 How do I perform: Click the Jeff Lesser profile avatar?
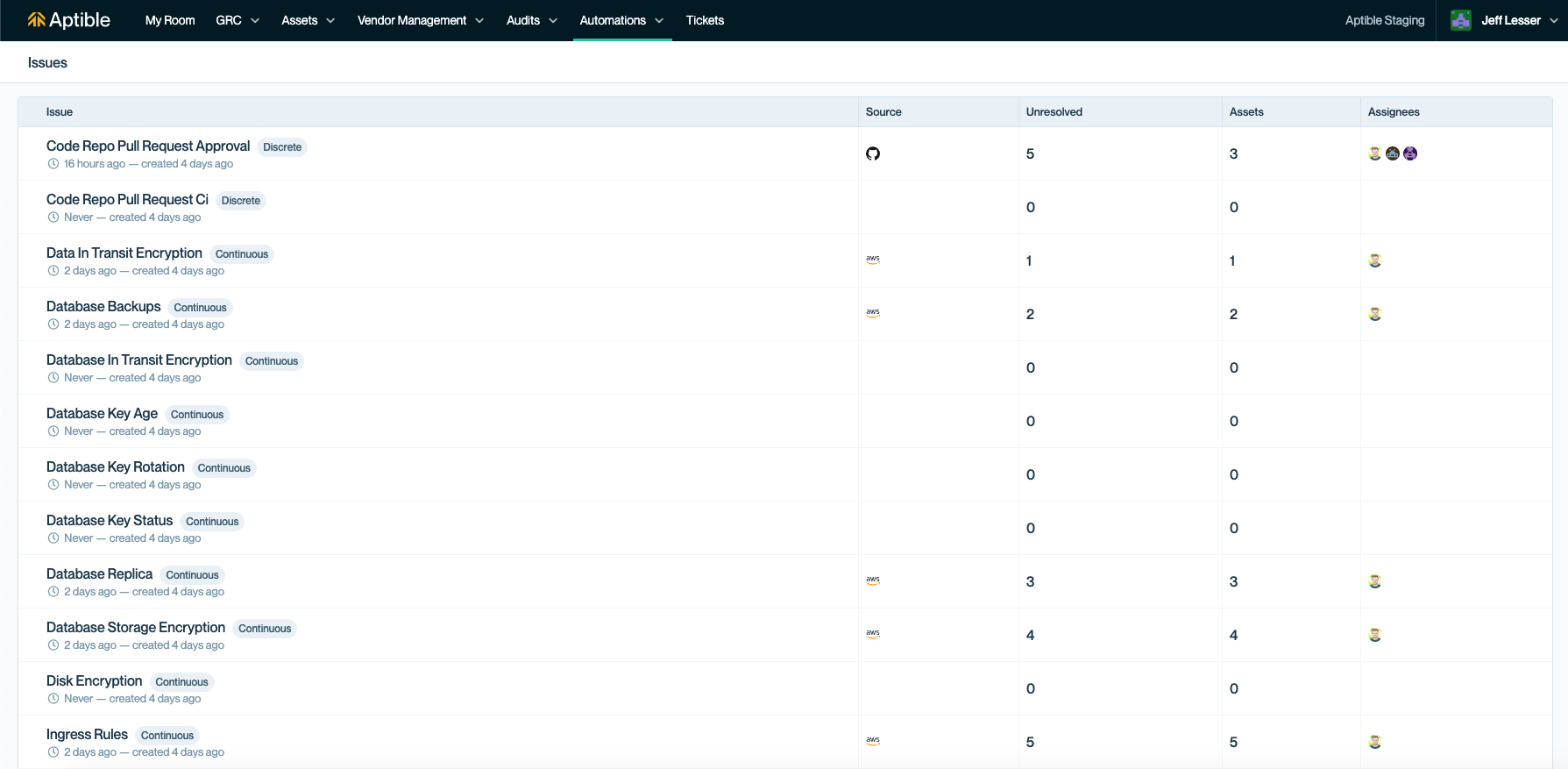click(1461, 20)
